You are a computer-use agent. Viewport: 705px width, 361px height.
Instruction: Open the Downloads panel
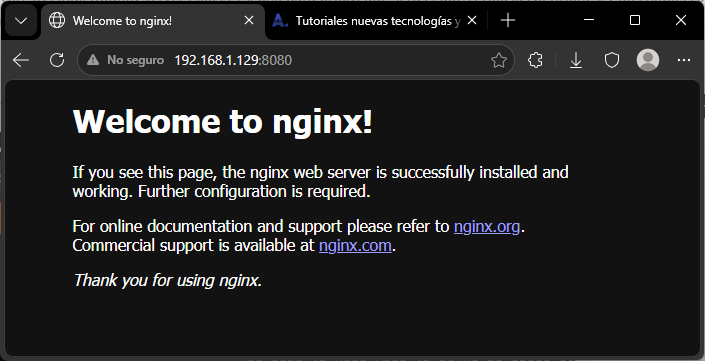click(576, 60)
